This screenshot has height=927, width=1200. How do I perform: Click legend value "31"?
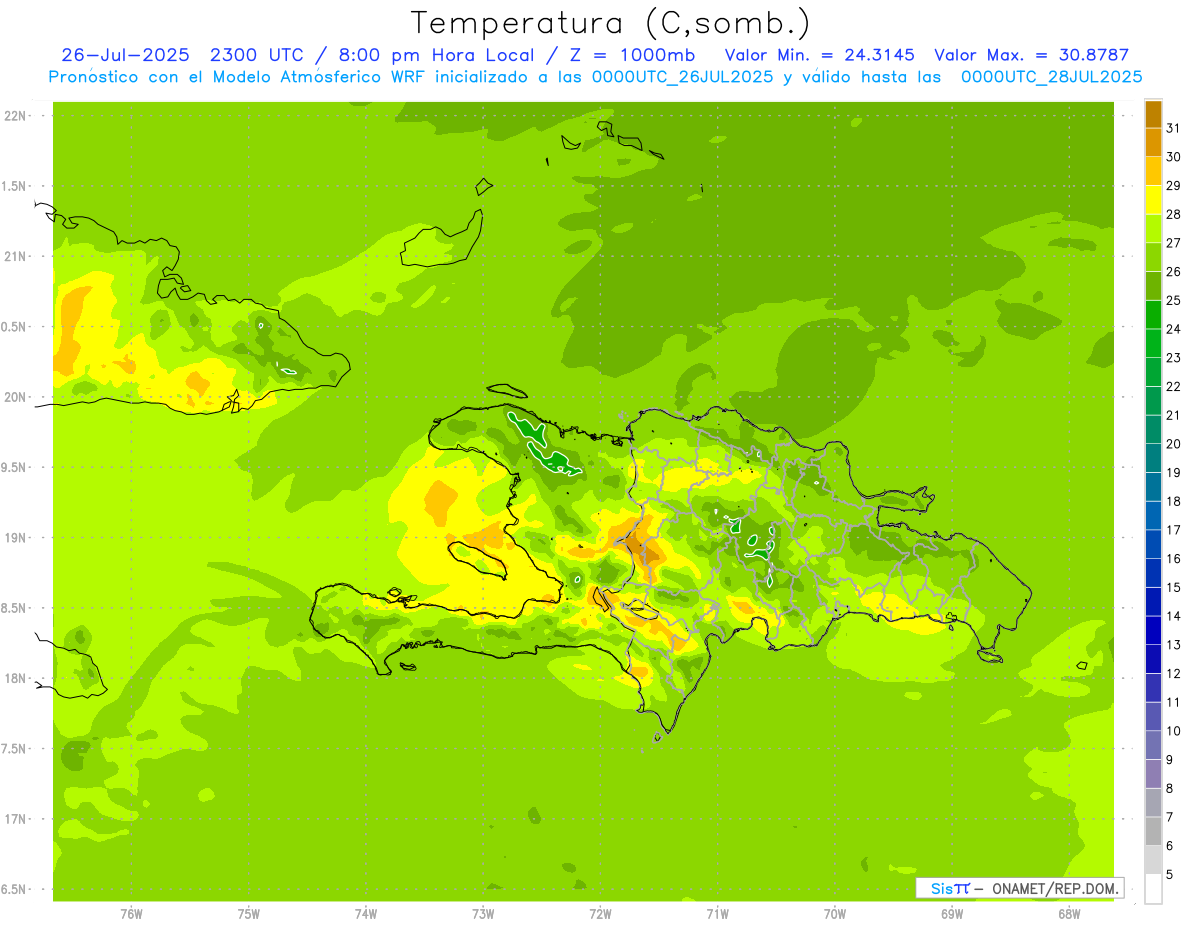pyautogui.click(x=1174, y=128)
